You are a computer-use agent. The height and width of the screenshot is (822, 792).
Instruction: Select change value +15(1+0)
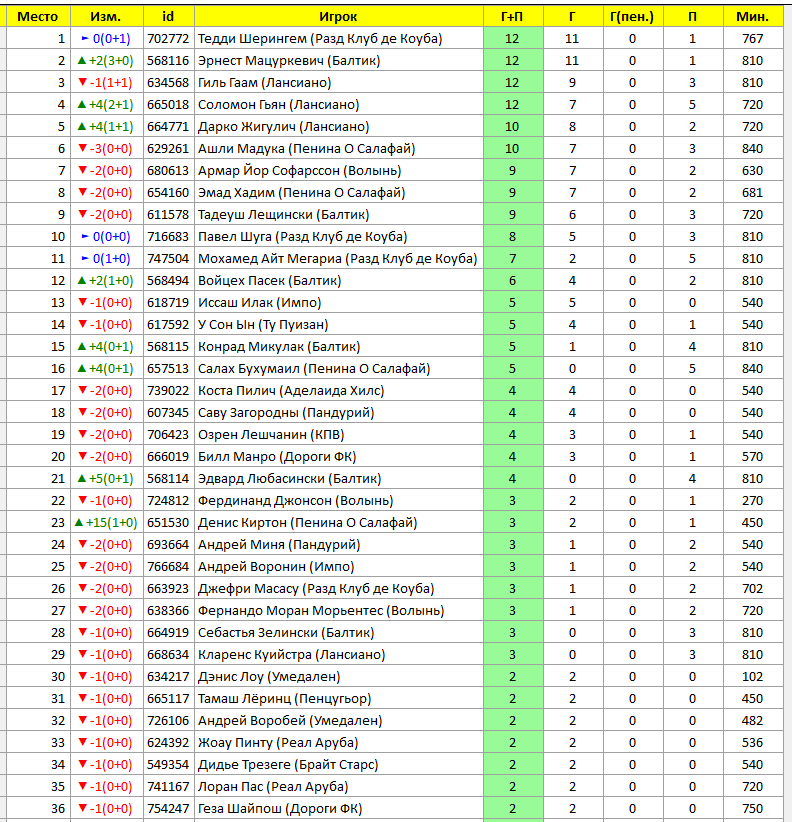point(107,523)
